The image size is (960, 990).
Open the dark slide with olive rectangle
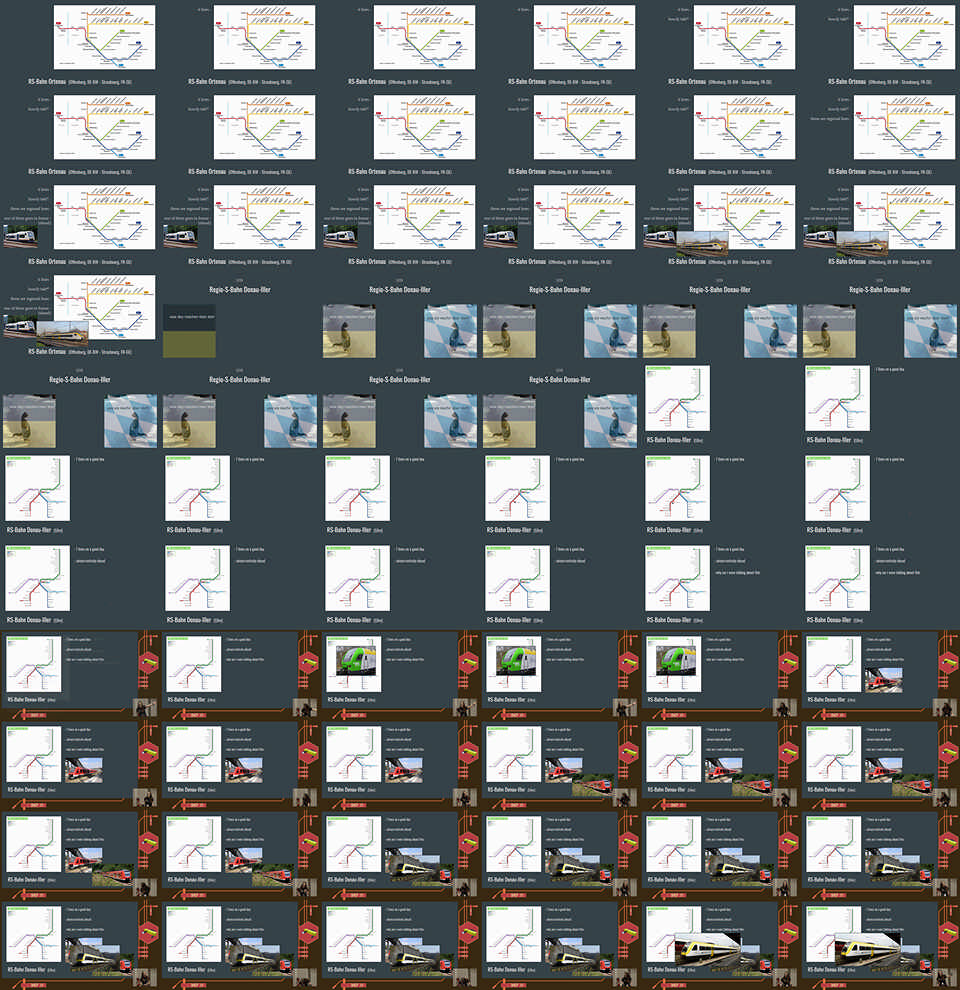[189, 330]
